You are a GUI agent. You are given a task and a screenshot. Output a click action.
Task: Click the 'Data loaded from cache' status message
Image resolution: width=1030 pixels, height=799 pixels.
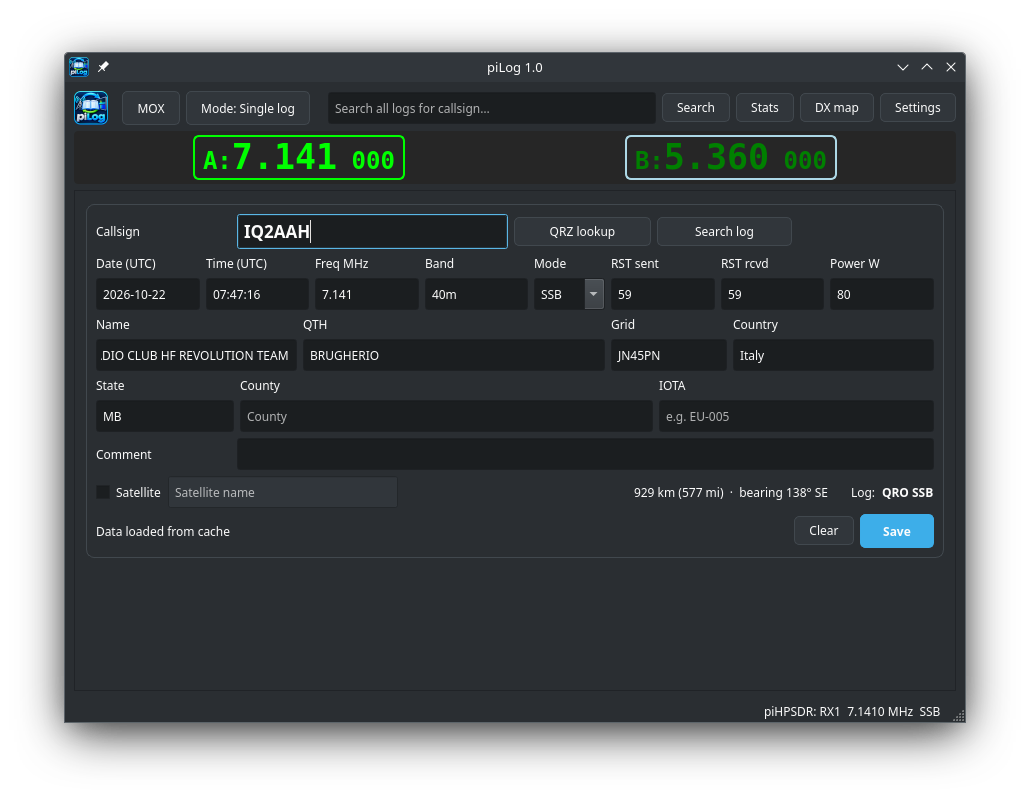click(x=163, y=532)
